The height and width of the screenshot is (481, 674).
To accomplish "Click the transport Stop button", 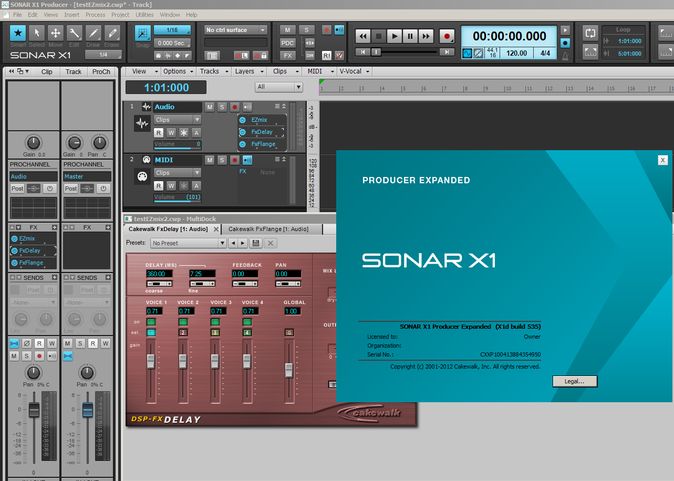I will 379,35.
